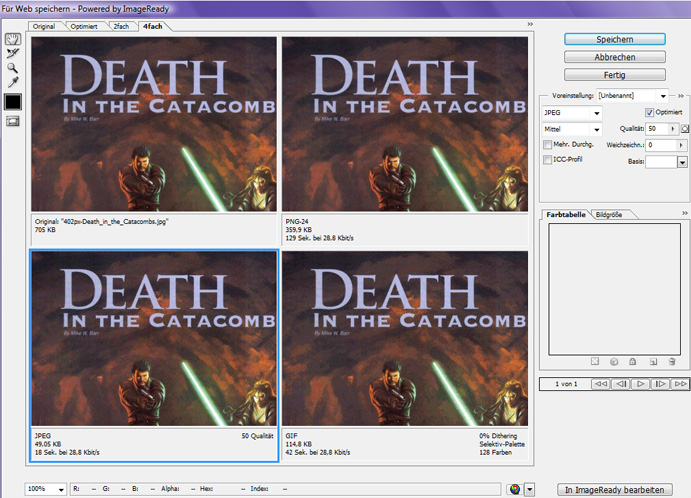Click the browser preview icon
The height and width of the screenshot is (498, 691).
(x=515, y=489)
